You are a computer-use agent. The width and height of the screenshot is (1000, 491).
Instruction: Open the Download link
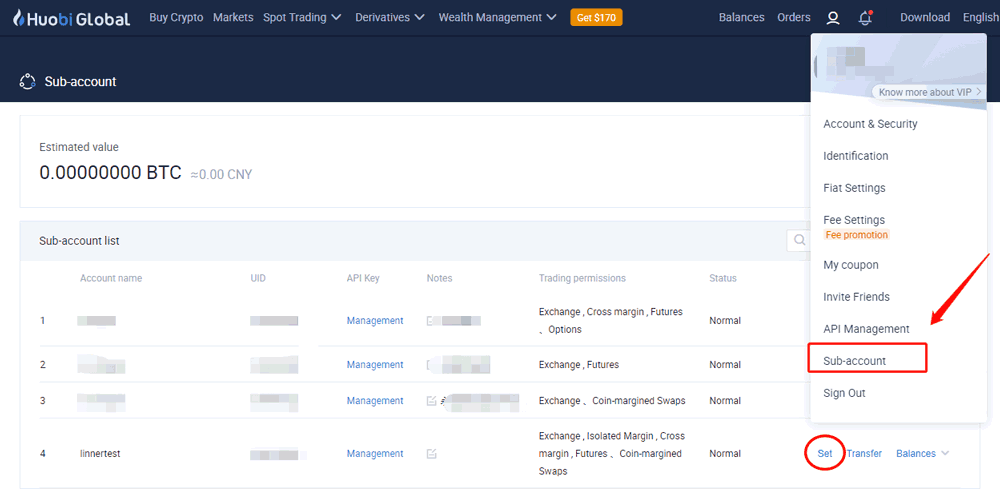(925, 17)
